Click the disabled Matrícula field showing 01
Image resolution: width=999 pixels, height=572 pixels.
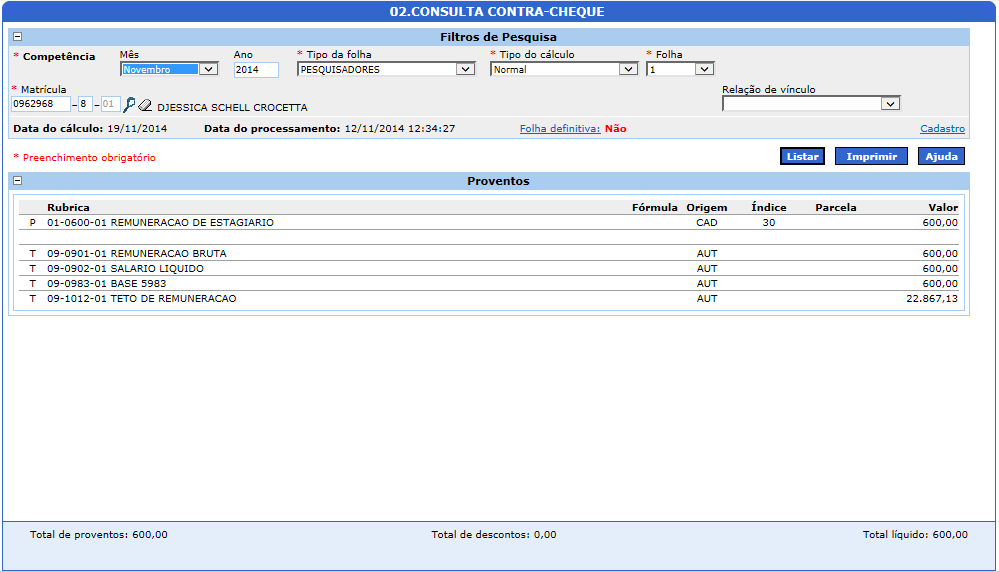[x=109, y=104]
